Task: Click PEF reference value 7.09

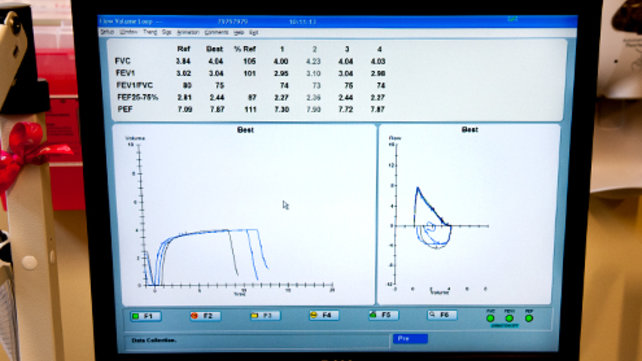Action: coord(185,109)
